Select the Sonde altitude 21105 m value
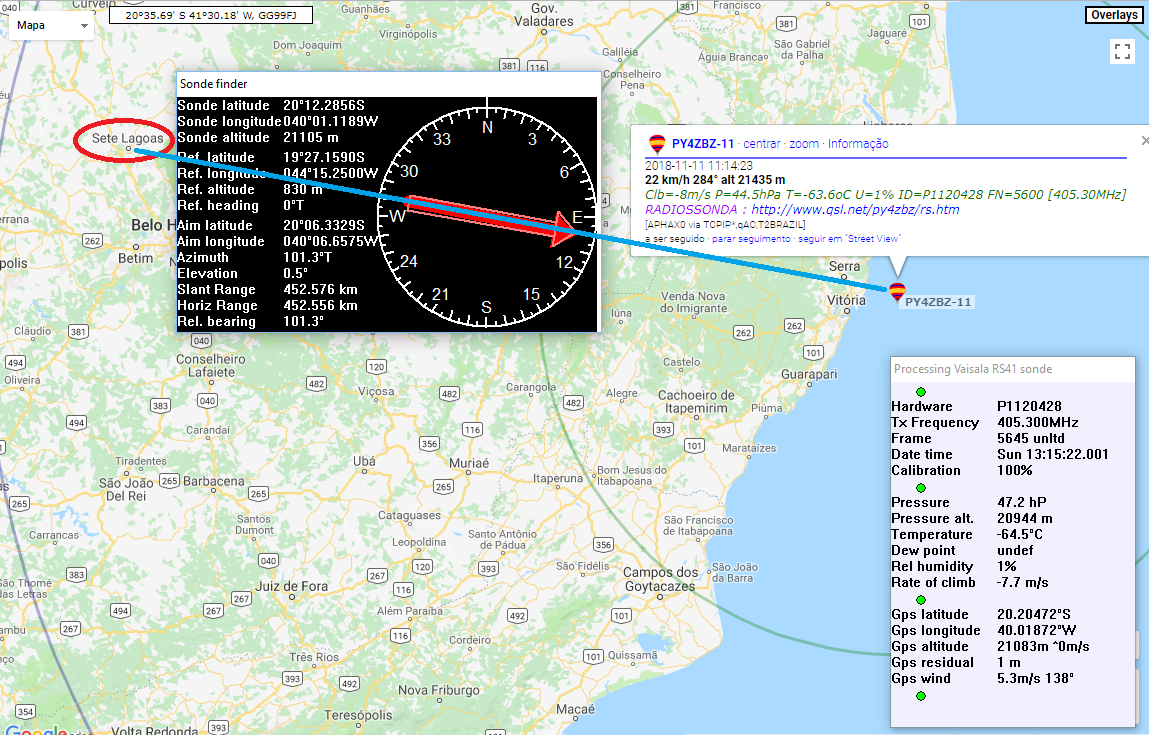Screen dimensions: 1149x735 tap(311, 138)
